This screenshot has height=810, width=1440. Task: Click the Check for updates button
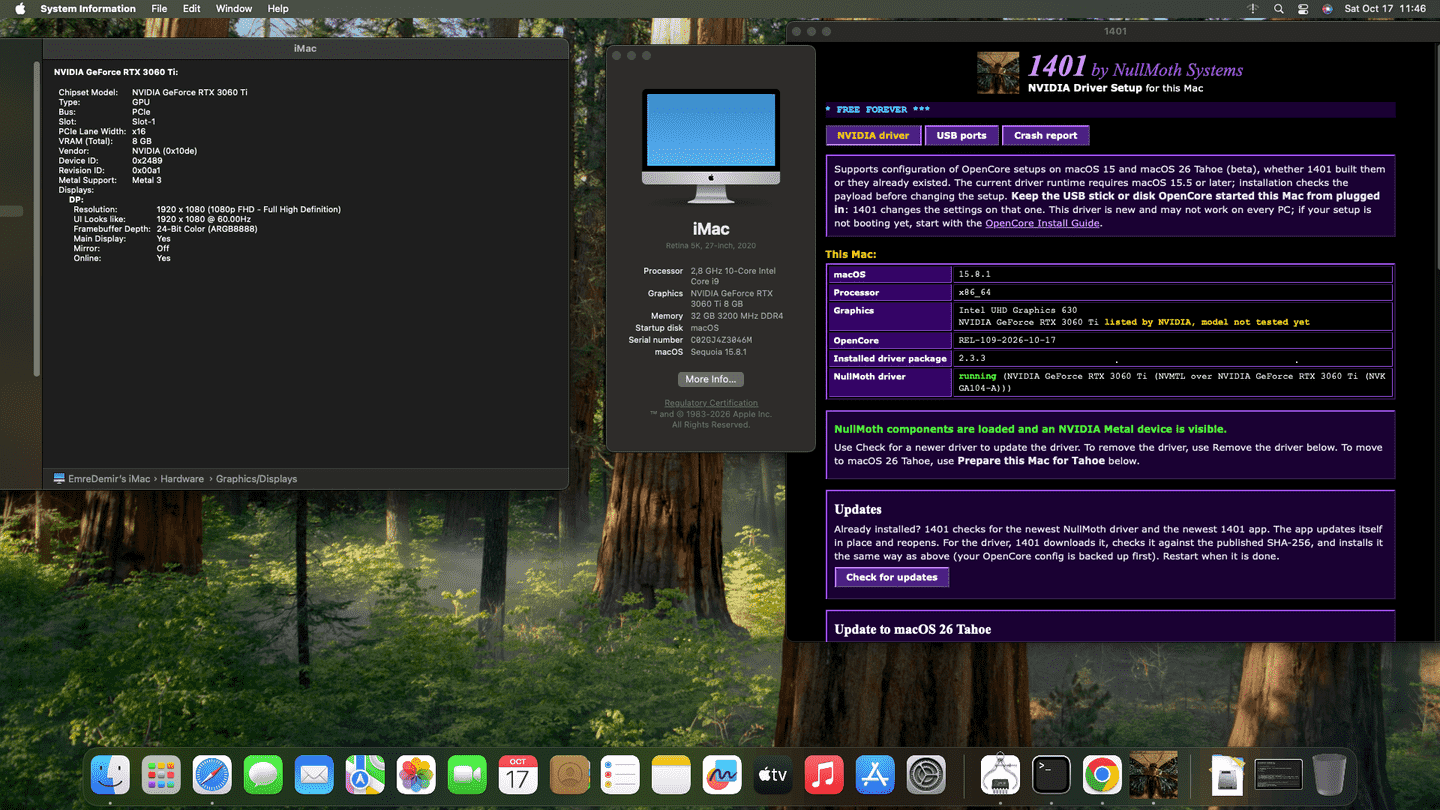892,577
